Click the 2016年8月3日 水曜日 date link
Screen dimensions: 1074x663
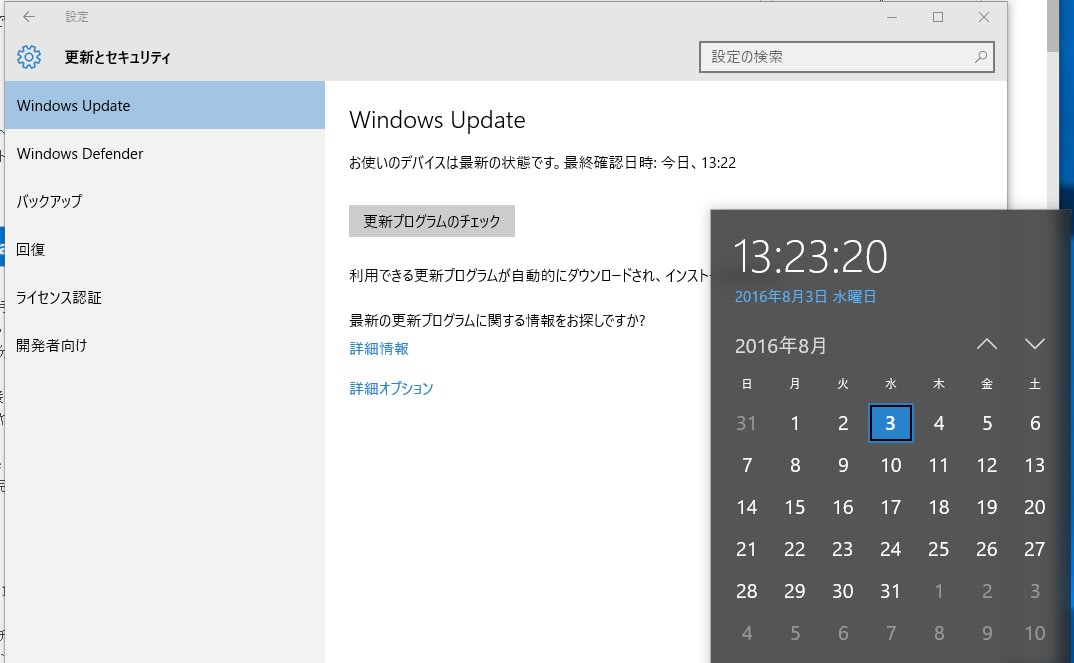coord(806,297)
